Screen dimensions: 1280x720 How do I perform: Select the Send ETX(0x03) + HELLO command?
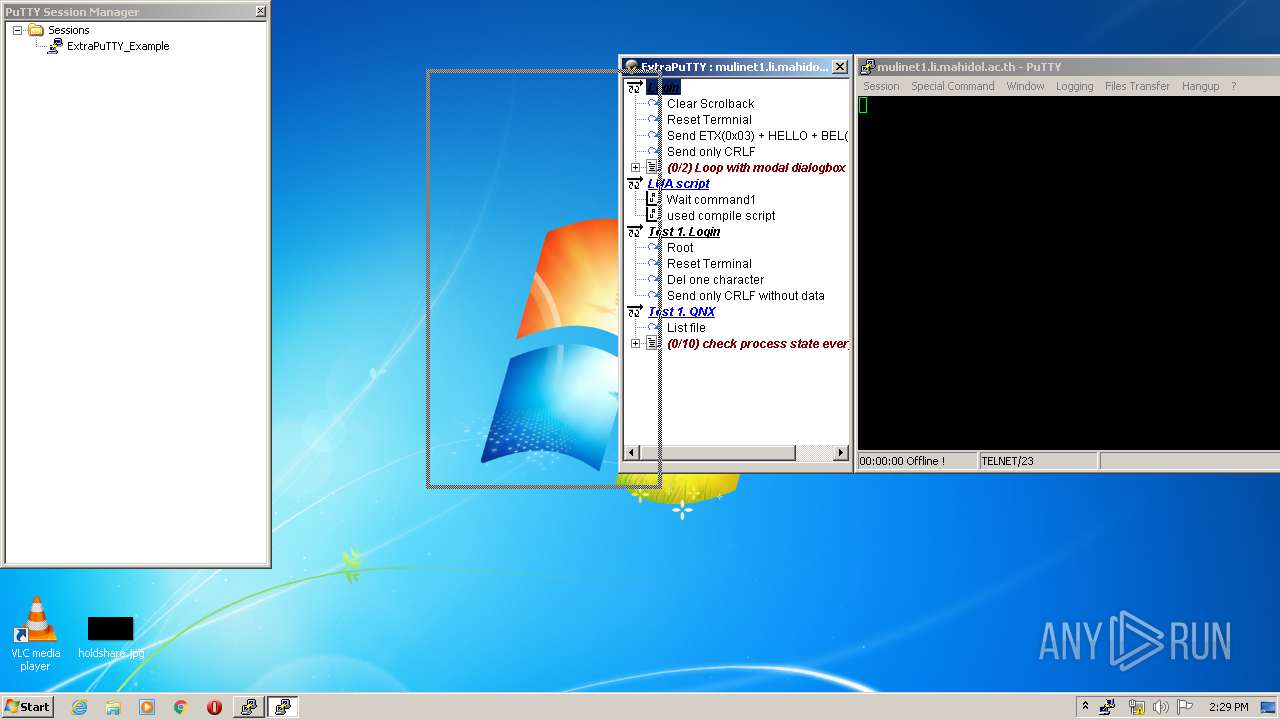click(x=757, y=136)
